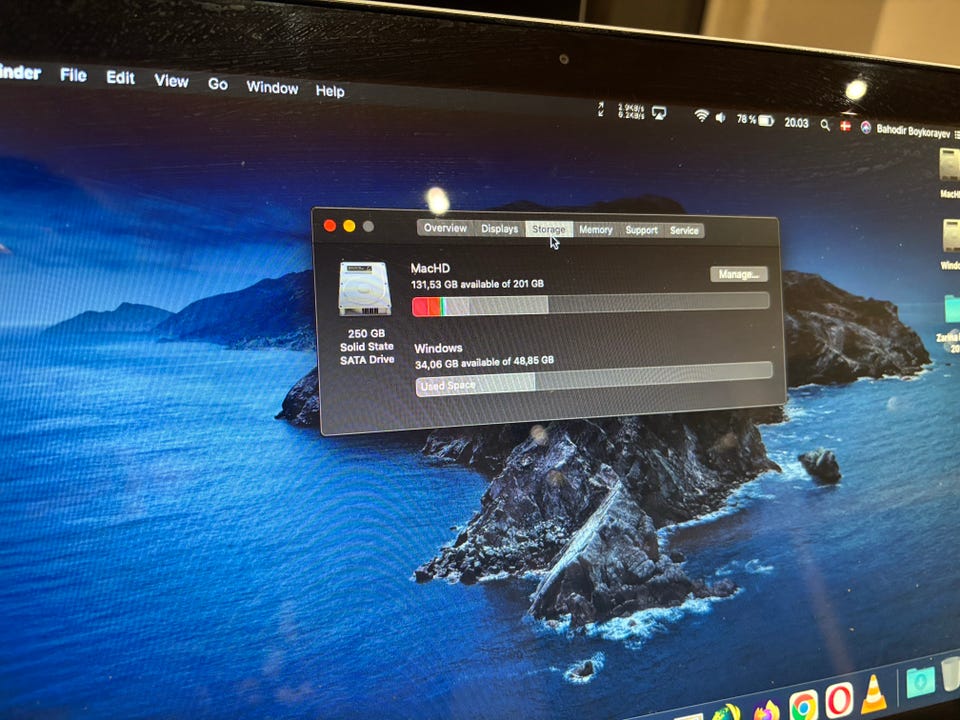Click the red segment of MacHD storage bar
The image size is (960, 720).
pos(426,307)
